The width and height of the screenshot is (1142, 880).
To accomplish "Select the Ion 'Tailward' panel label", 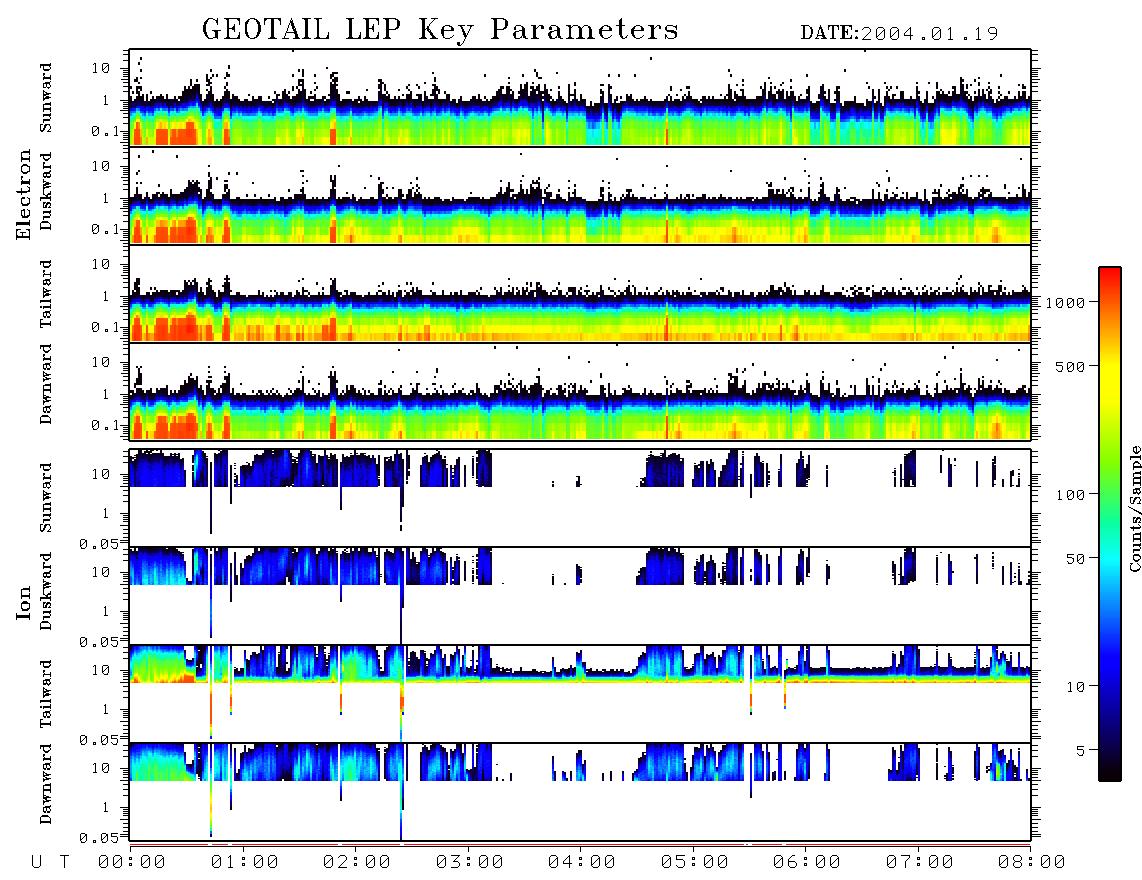I will (x=46, y=694).
